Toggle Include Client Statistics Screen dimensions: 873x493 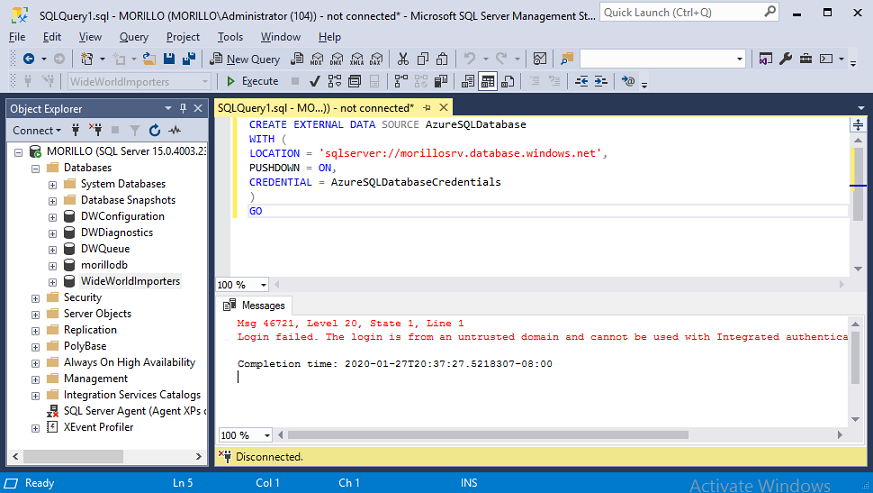441,81
